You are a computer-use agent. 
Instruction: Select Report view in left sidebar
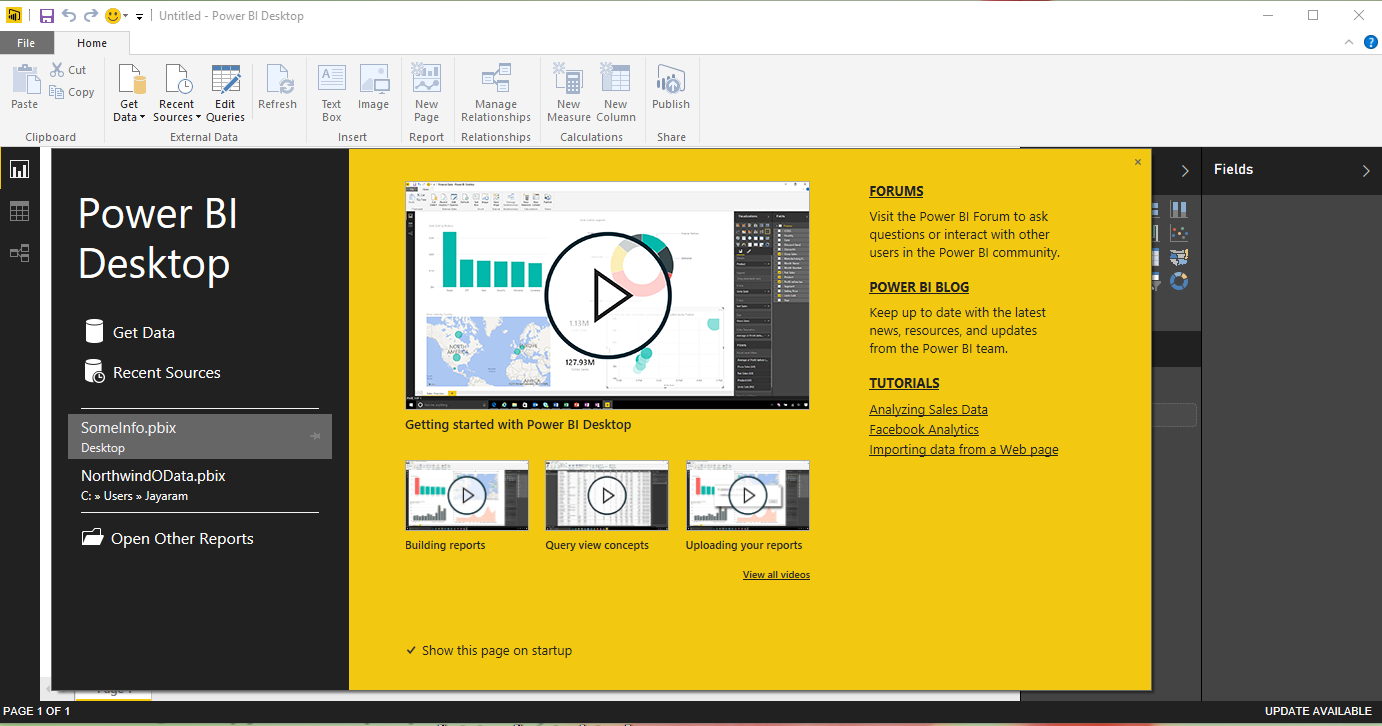[20, 169]
